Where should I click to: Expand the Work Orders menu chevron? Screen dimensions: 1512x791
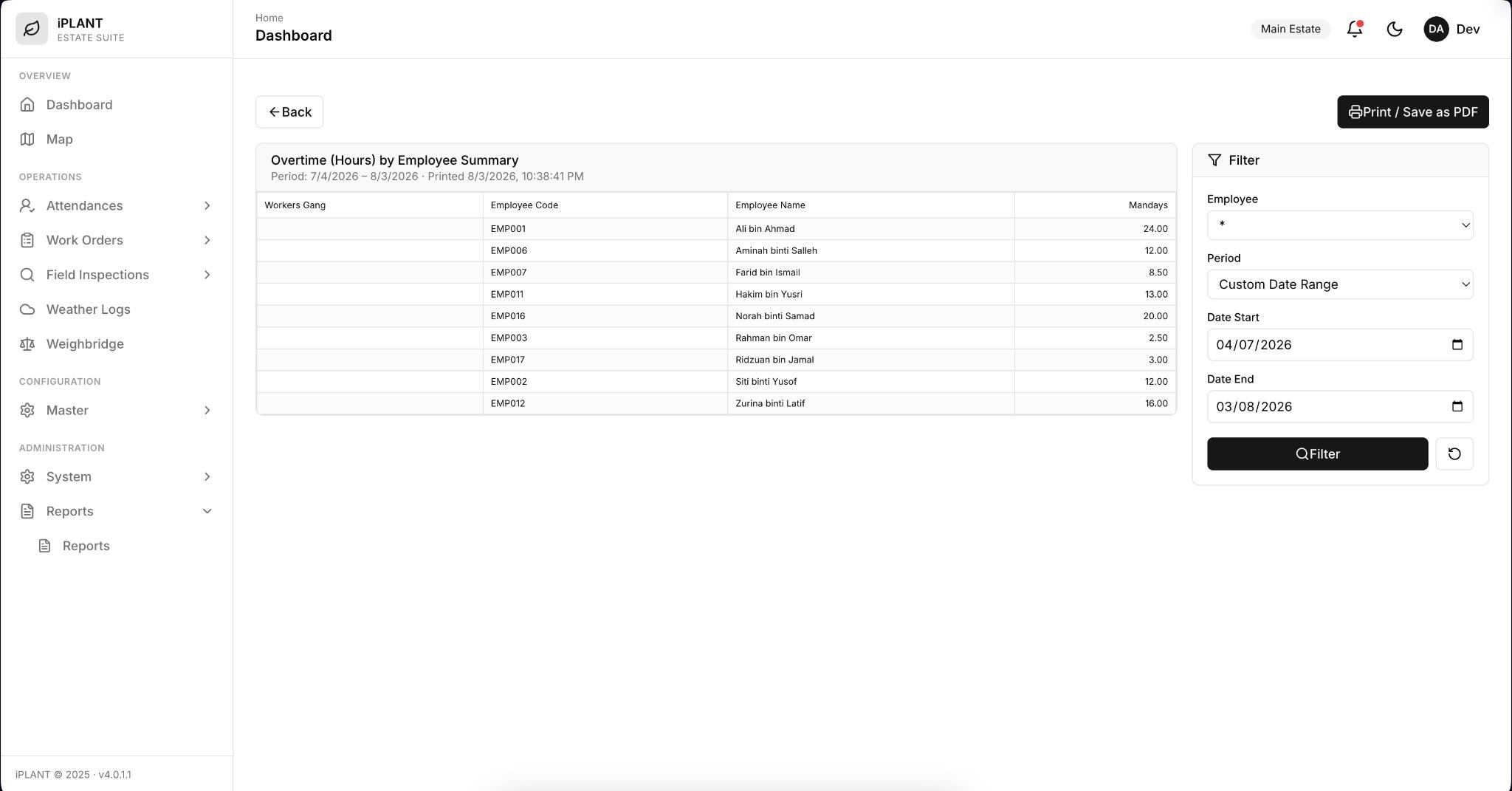pyautogui.click(x=207, y=241)
